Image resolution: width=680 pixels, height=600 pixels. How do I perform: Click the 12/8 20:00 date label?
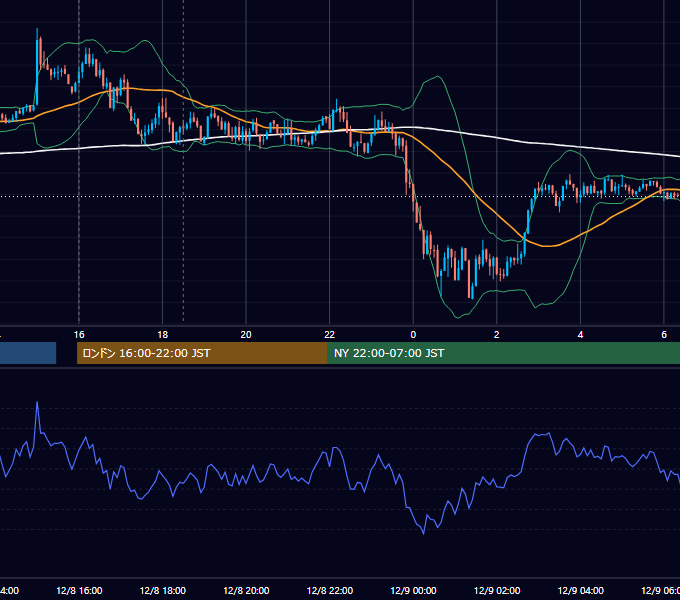click(x=246, y=590)
